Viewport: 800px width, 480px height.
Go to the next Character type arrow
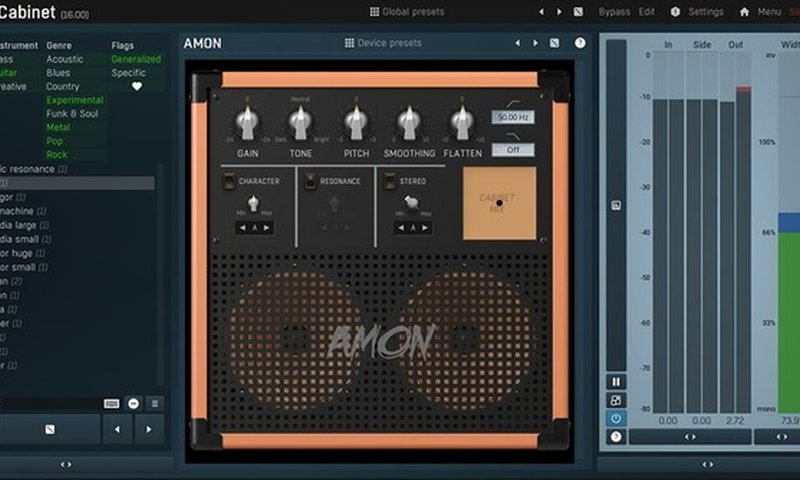pos(266,228)
